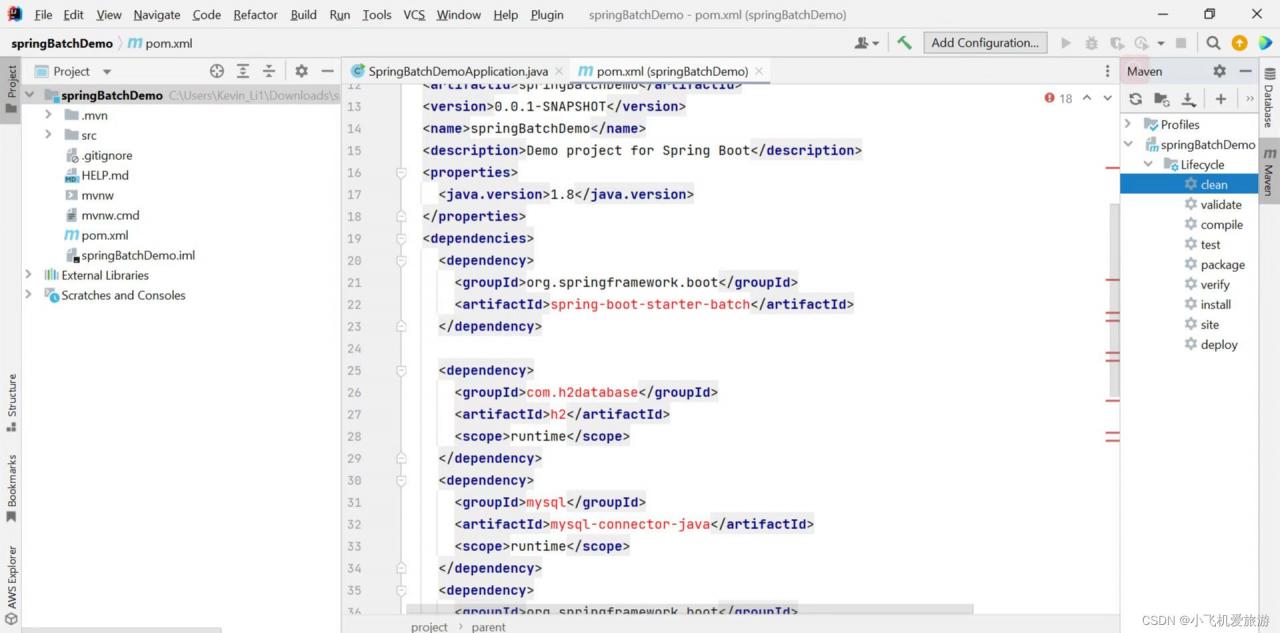This screenshot has width=1280, height=633.
Task: Close the pom.xml editor tab
Action: pos(759,71)
